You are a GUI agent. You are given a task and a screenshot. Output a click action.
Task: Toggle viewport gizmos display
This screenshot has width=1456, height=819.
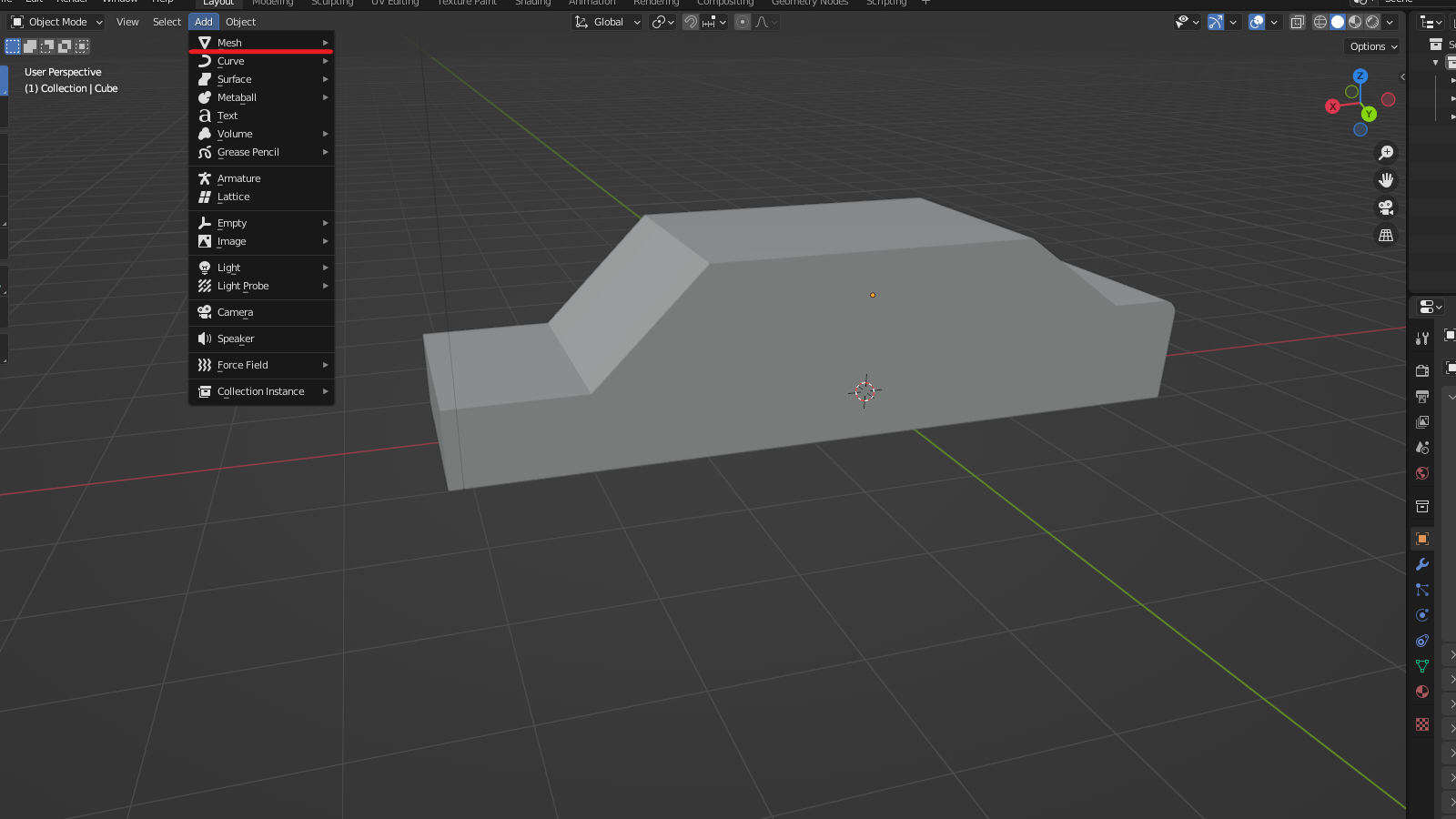(1216, 22)
